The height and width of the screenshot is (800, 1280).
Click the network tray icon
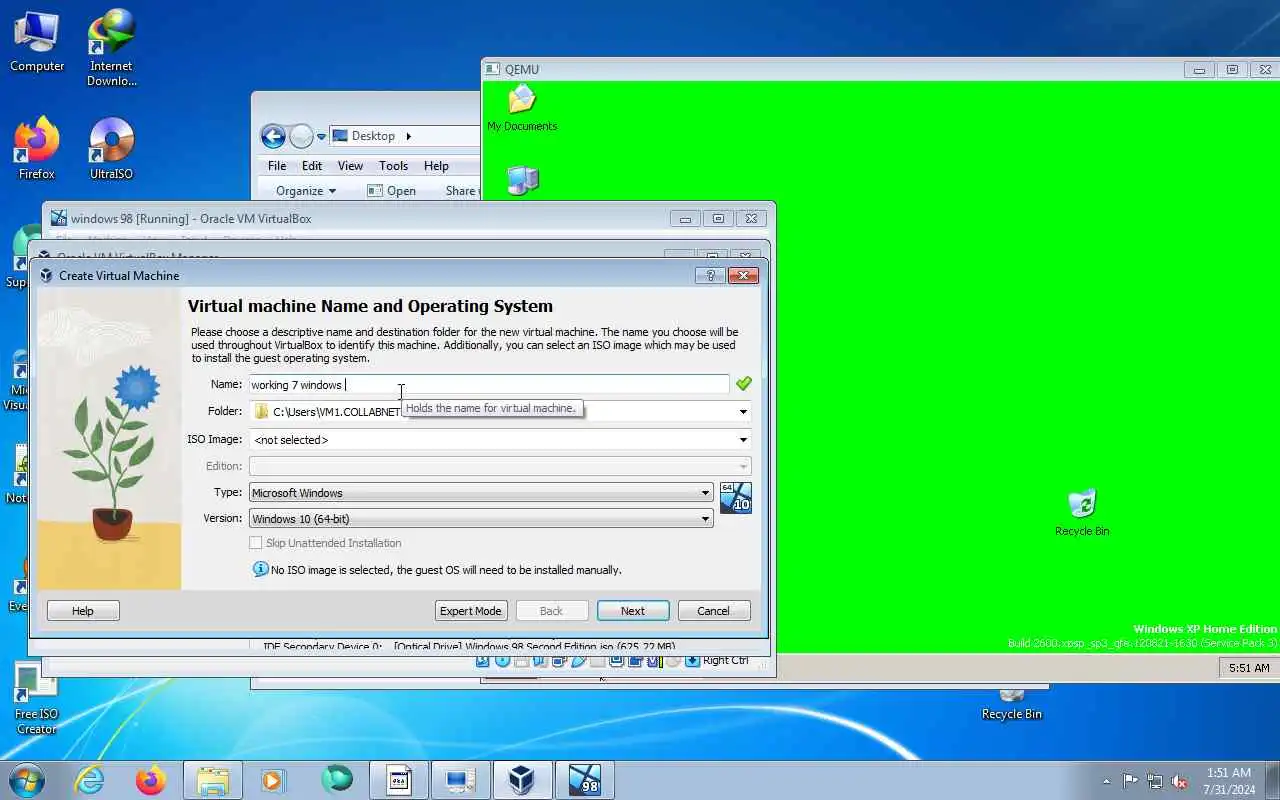[x=1155, y=781]
